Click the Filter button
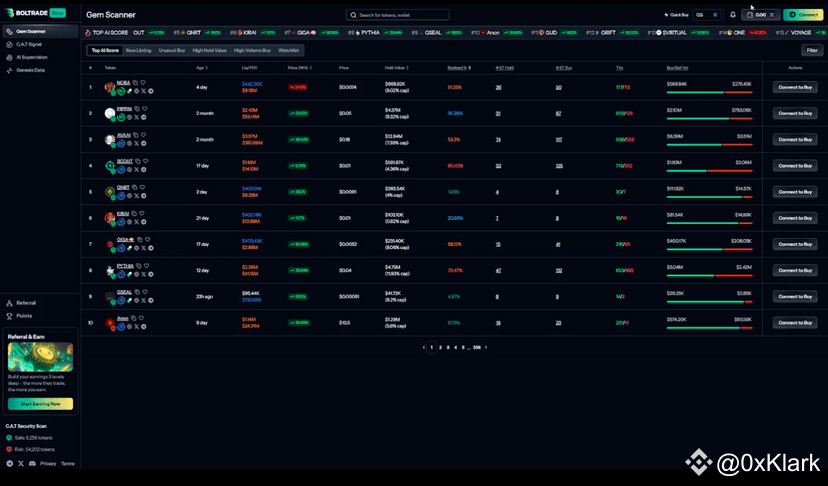Image resolution: width=828 pixels, height=486 pixels. (811, 50)
